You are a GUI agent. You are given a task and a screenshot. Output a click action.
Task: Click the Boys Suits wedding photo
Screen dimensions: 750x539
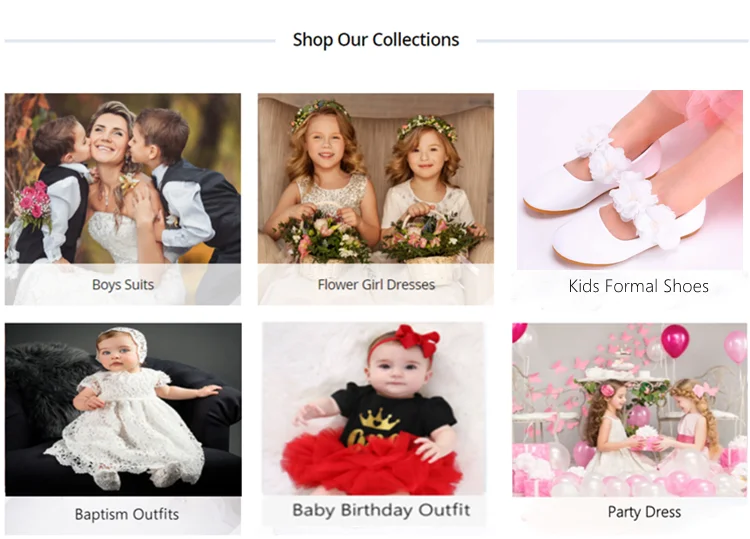[x=122, y=180]
